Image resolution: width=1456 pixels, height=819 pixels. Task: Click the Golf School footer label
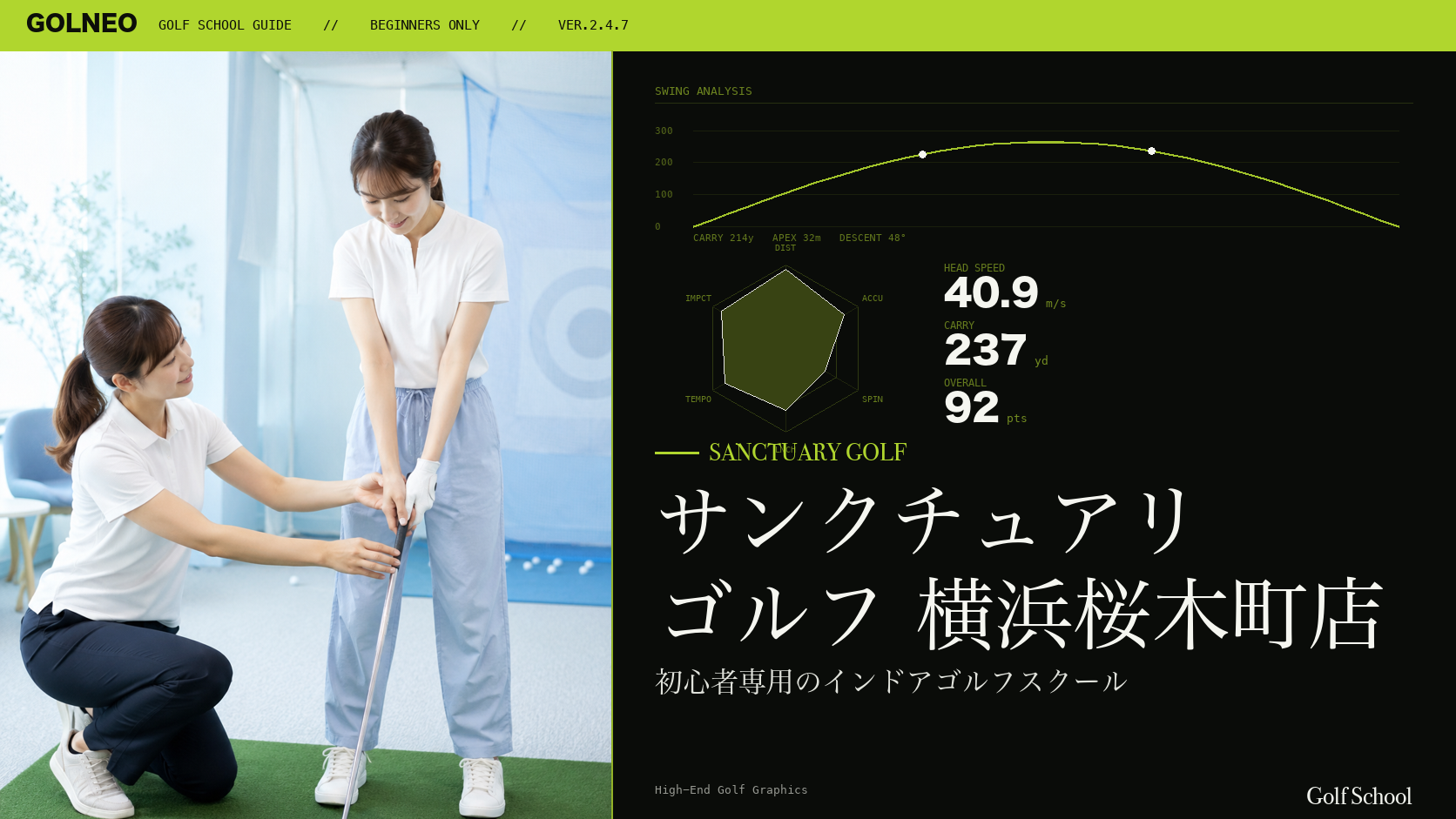pos(1359,796)
